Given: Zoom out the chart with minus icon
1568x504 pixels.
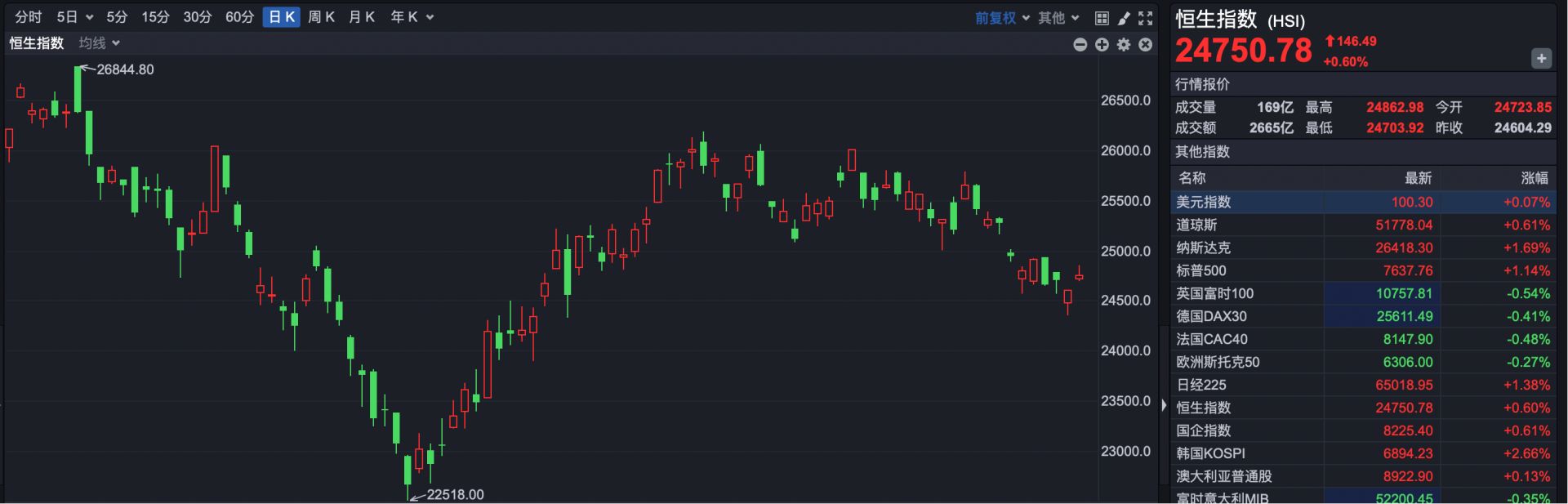Looking at the screenshot, I should (x=1080, y=45).
